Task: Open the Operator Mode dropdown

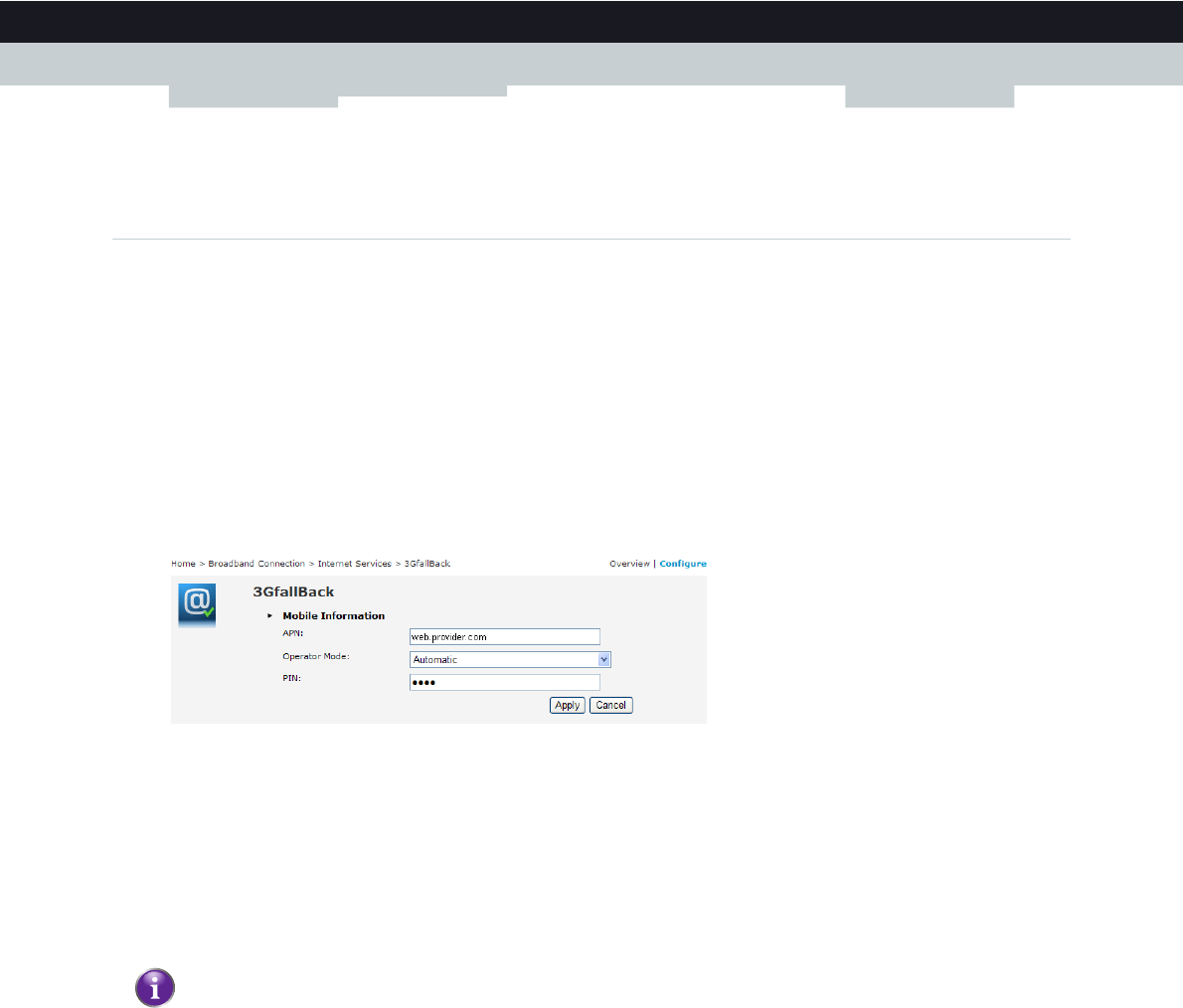Action: [510, 659]
